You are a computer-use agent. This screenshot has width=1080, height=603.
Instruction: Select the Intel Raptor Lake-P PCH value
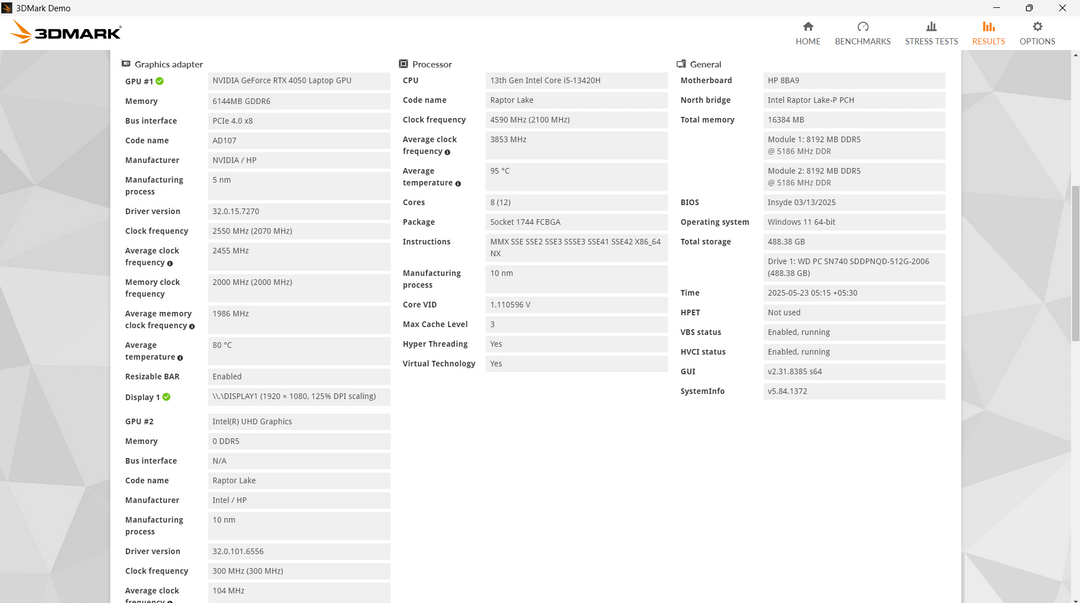click(854, 100)
